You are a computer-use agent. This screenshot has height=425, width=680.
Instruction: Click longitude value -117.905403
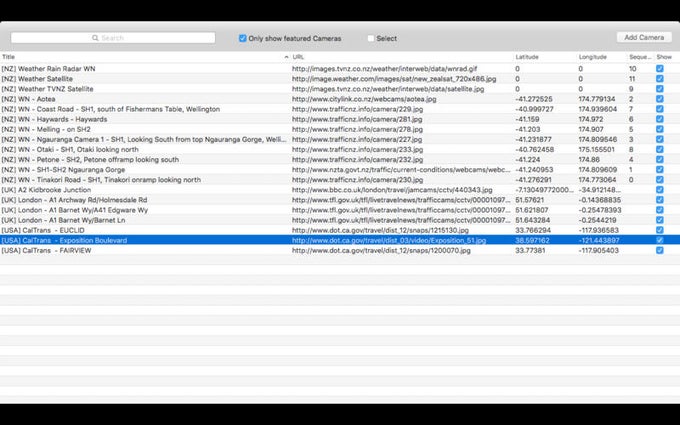point(598,250)
